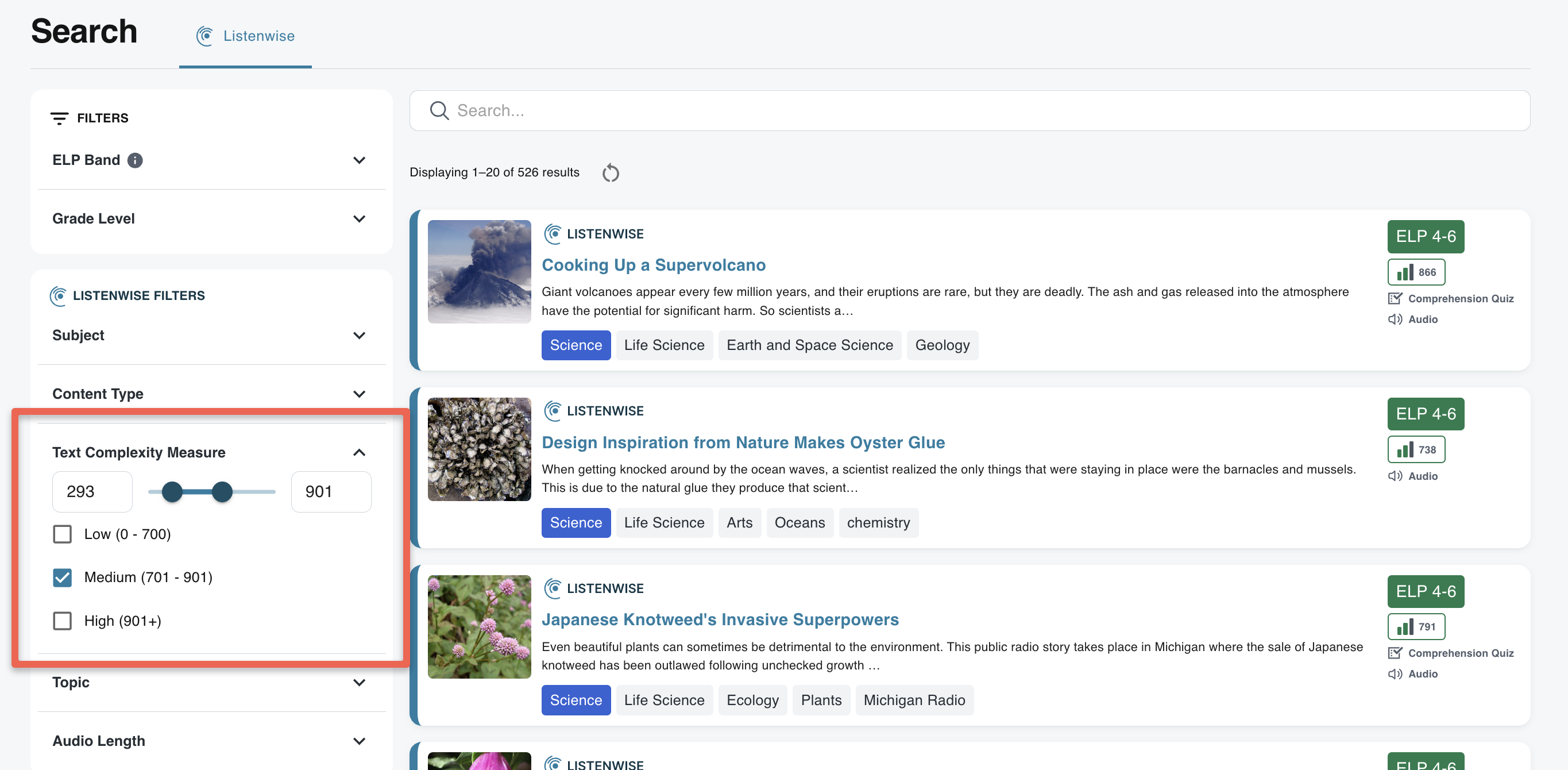Click the Science tag on Oyster Glue card

[x=576, y=523]
